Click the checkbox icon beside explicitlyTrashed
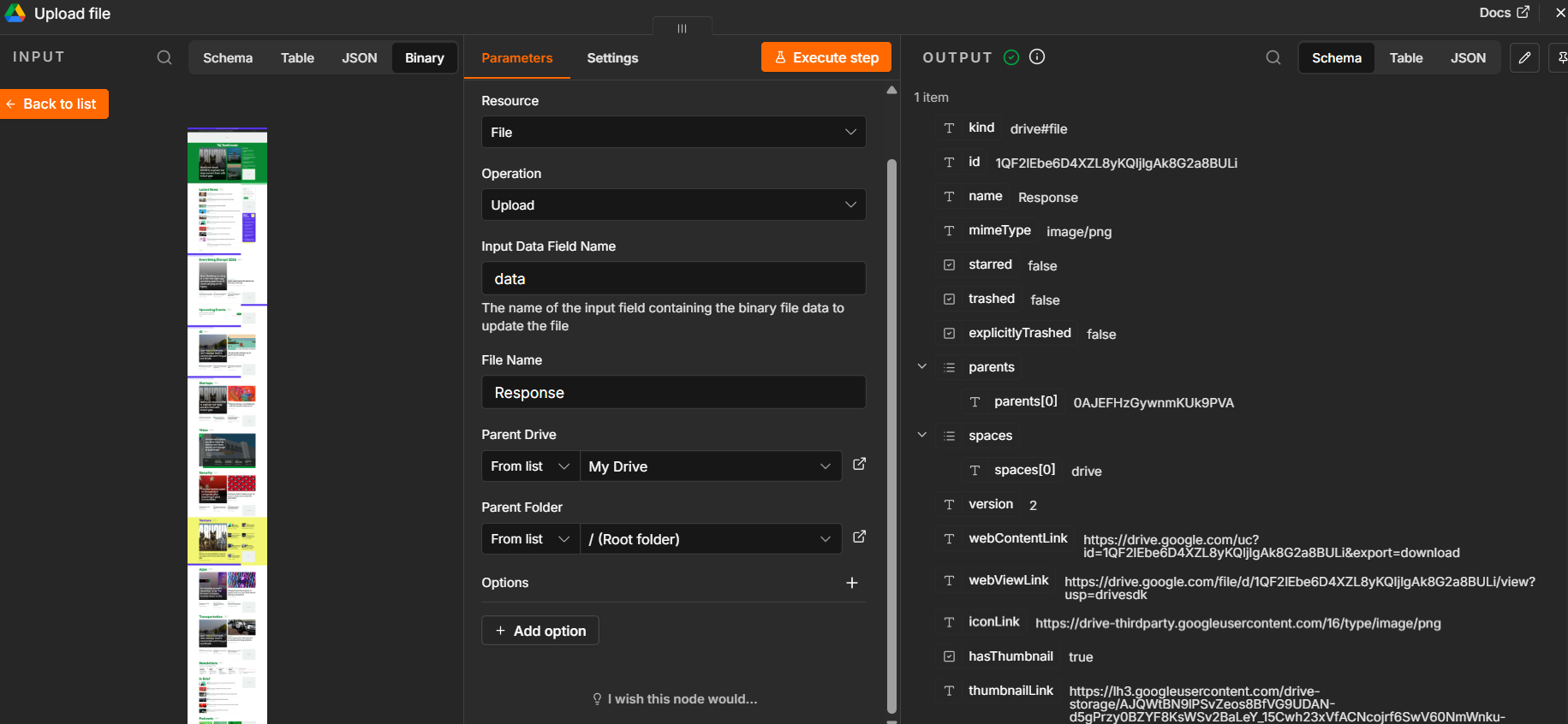 pos(949,333)
